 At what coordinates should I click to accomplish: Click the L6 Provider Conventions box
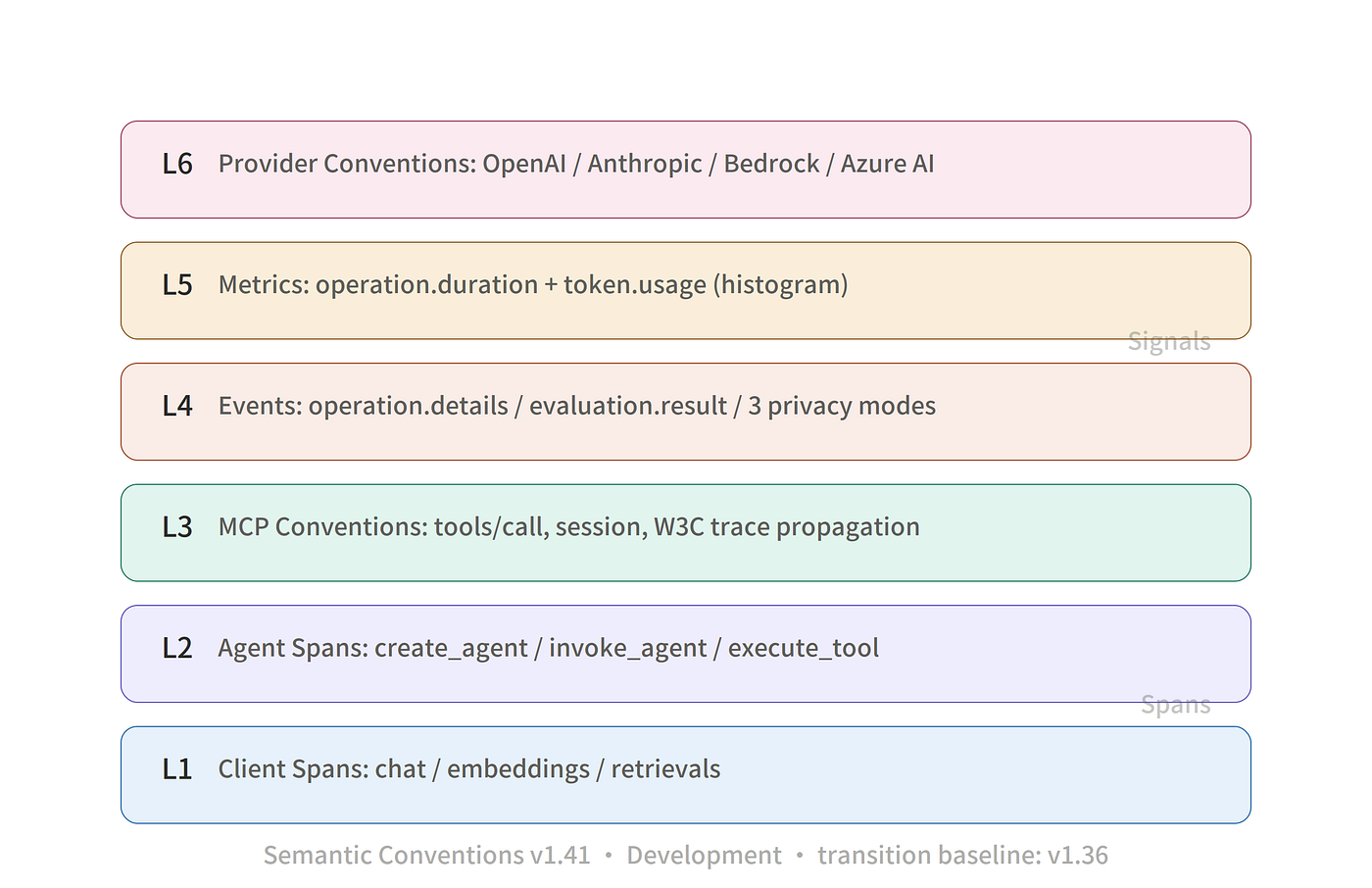pos(686,170)
